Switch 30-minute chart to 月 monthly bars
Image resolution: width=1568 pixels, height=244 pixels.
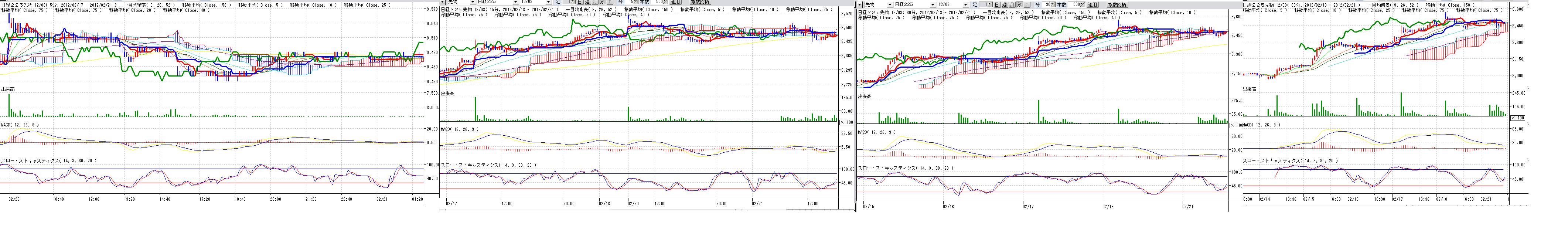1012,5
